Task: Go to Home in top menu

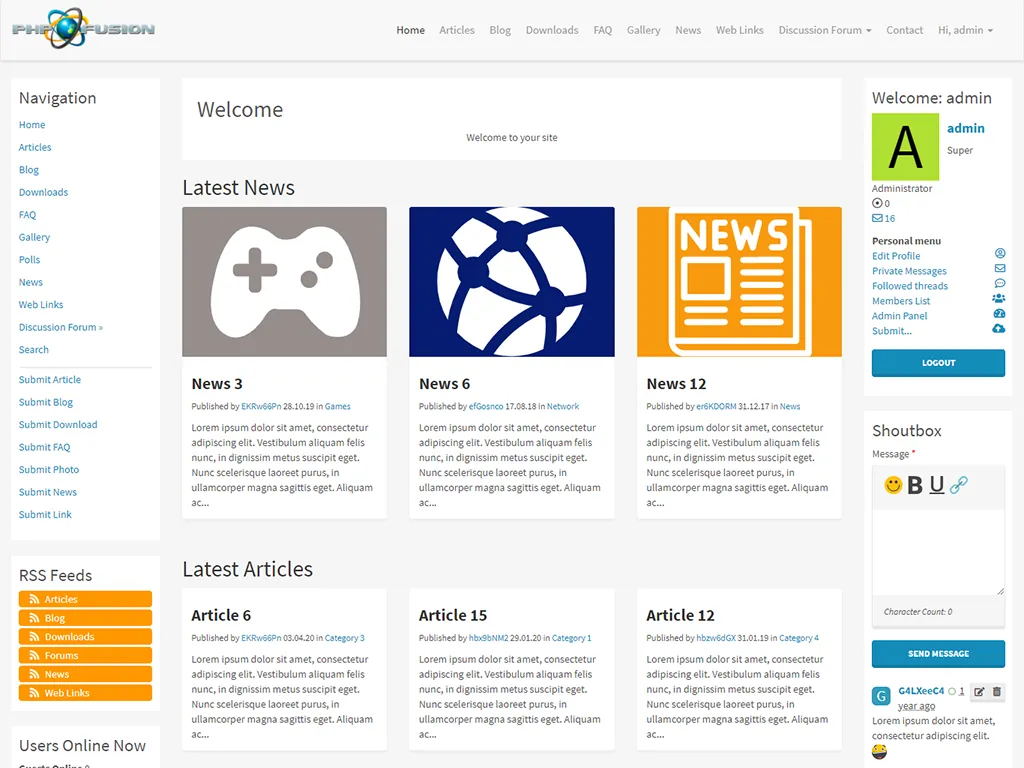Action: pyautogui.click(x=410, y=30)
